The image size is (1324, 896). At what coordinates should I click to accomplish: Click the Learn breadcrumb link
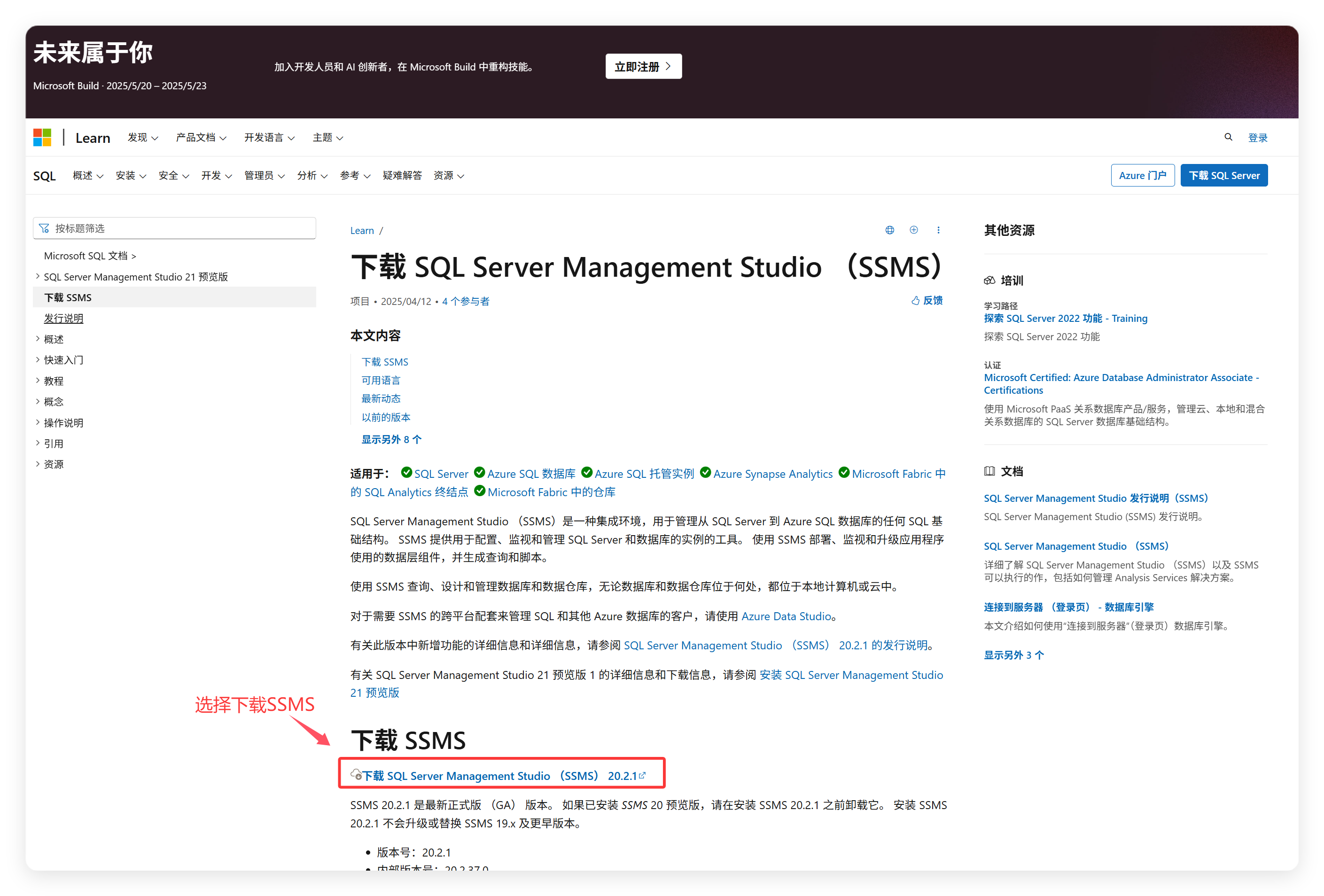click(x=362, y=230)
